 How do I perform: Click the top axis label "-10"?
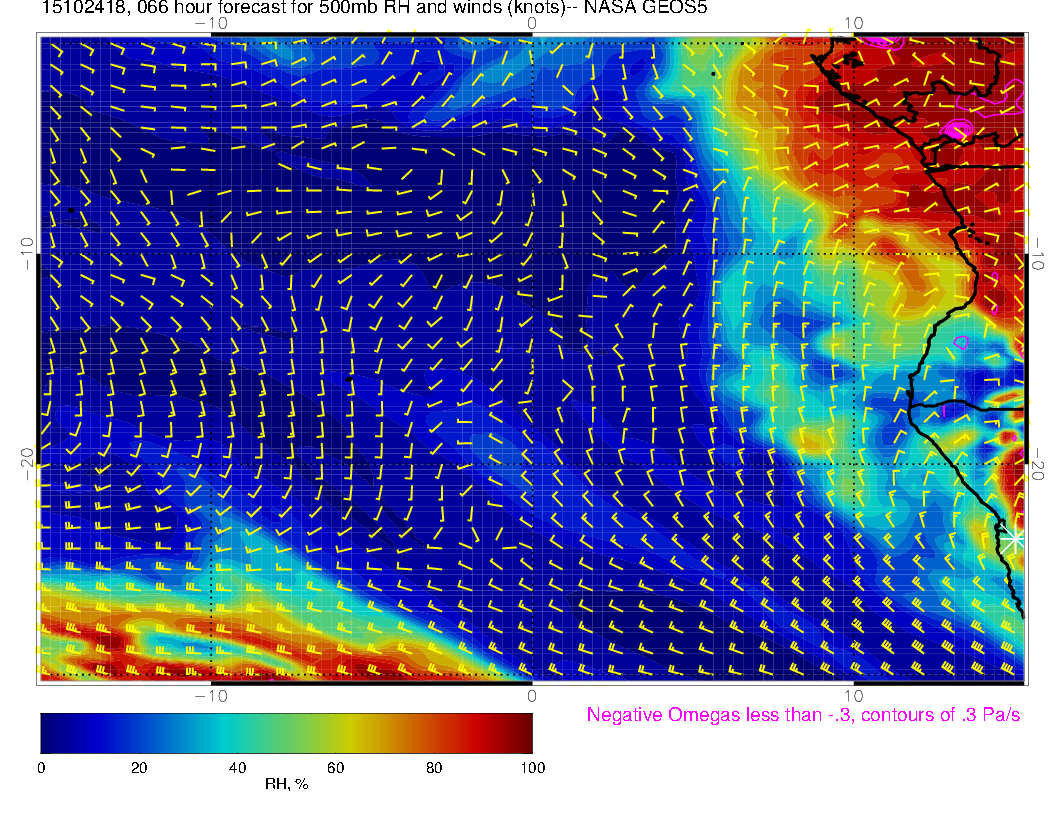[x=211, y=23]
